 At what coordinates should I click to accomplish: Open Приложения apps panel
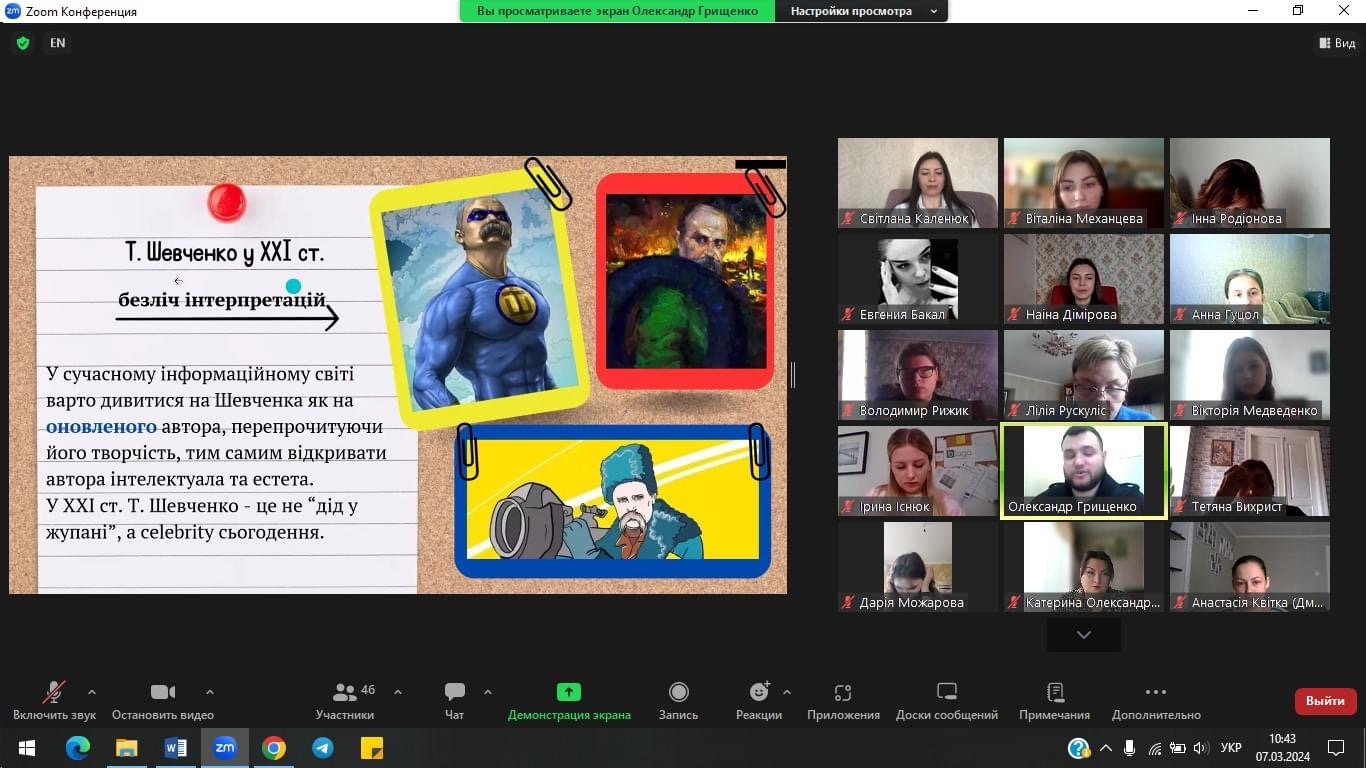[843, 701]
